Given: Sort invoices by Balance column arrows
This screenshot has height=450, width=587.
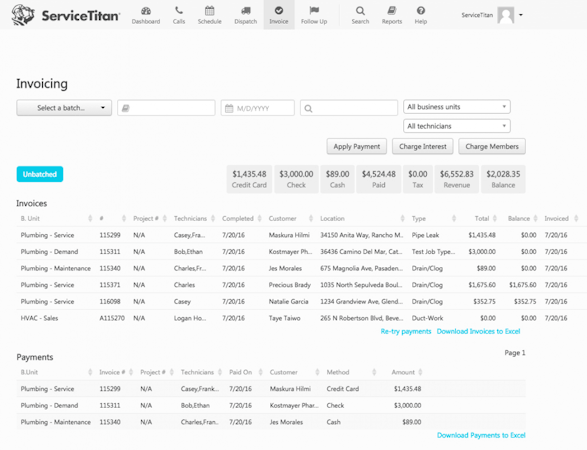Looking at the screenshot, I should point(535,218).
